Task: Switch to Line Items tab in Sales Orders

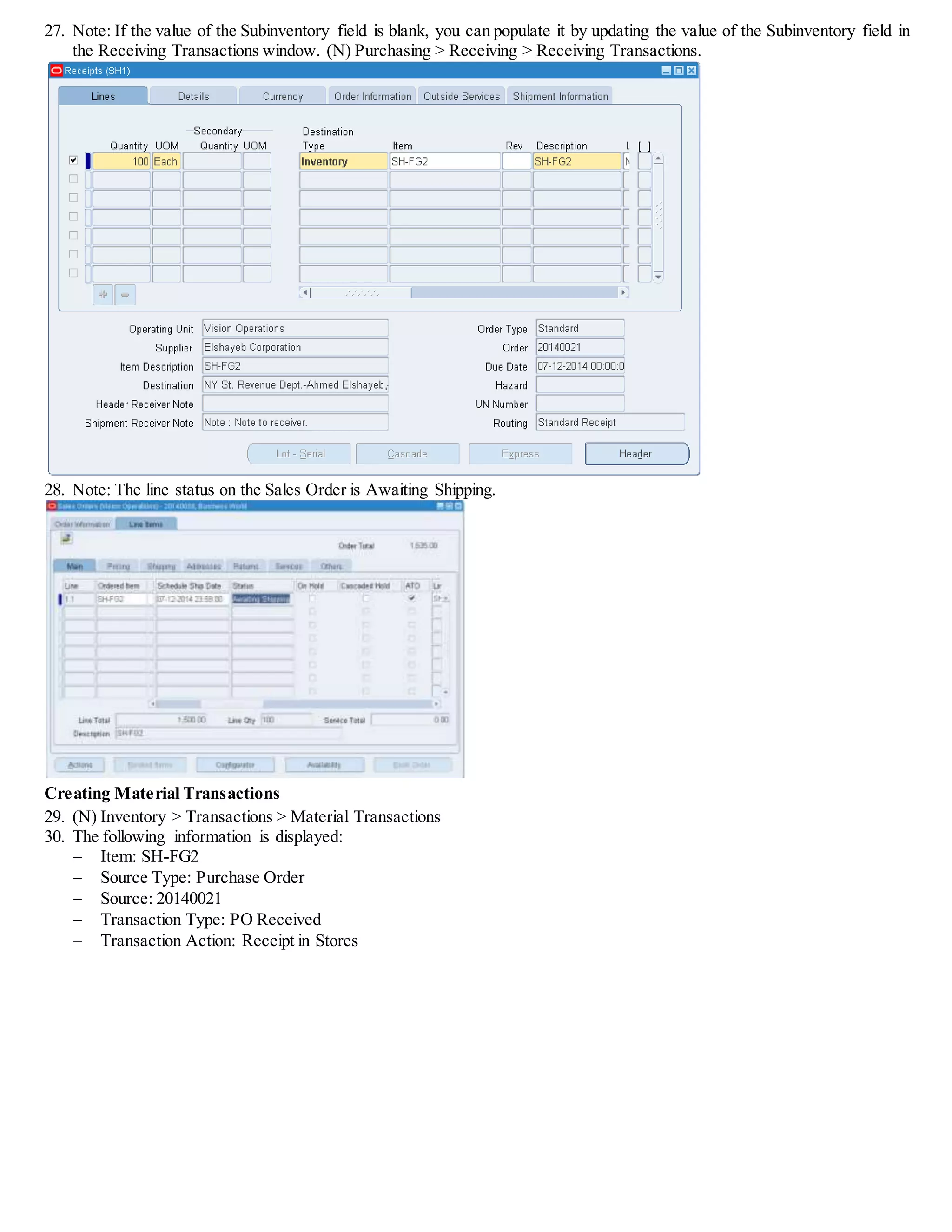Action: (x=146, y=524)
